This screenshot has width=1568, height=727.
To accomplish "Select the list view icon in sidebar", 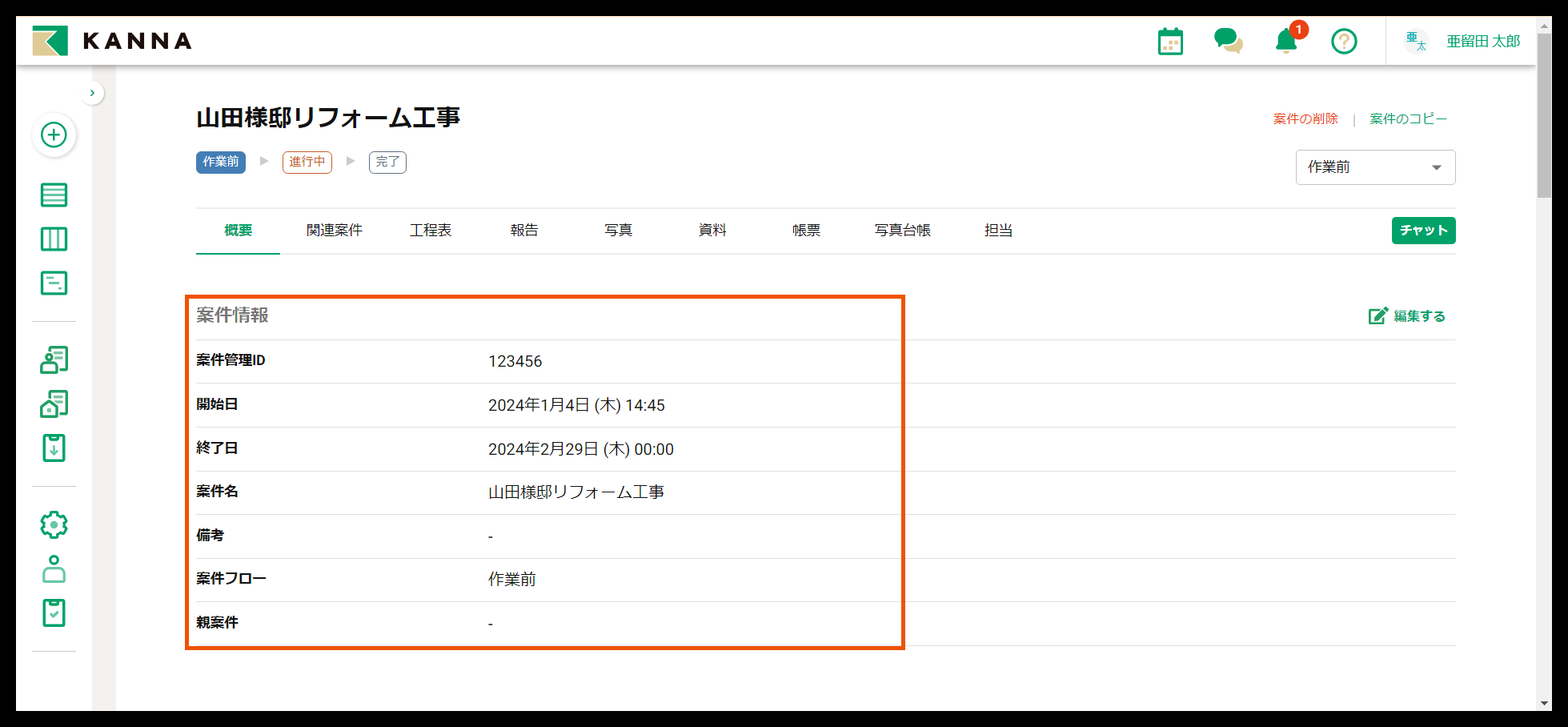I will [x=54, y=195].
